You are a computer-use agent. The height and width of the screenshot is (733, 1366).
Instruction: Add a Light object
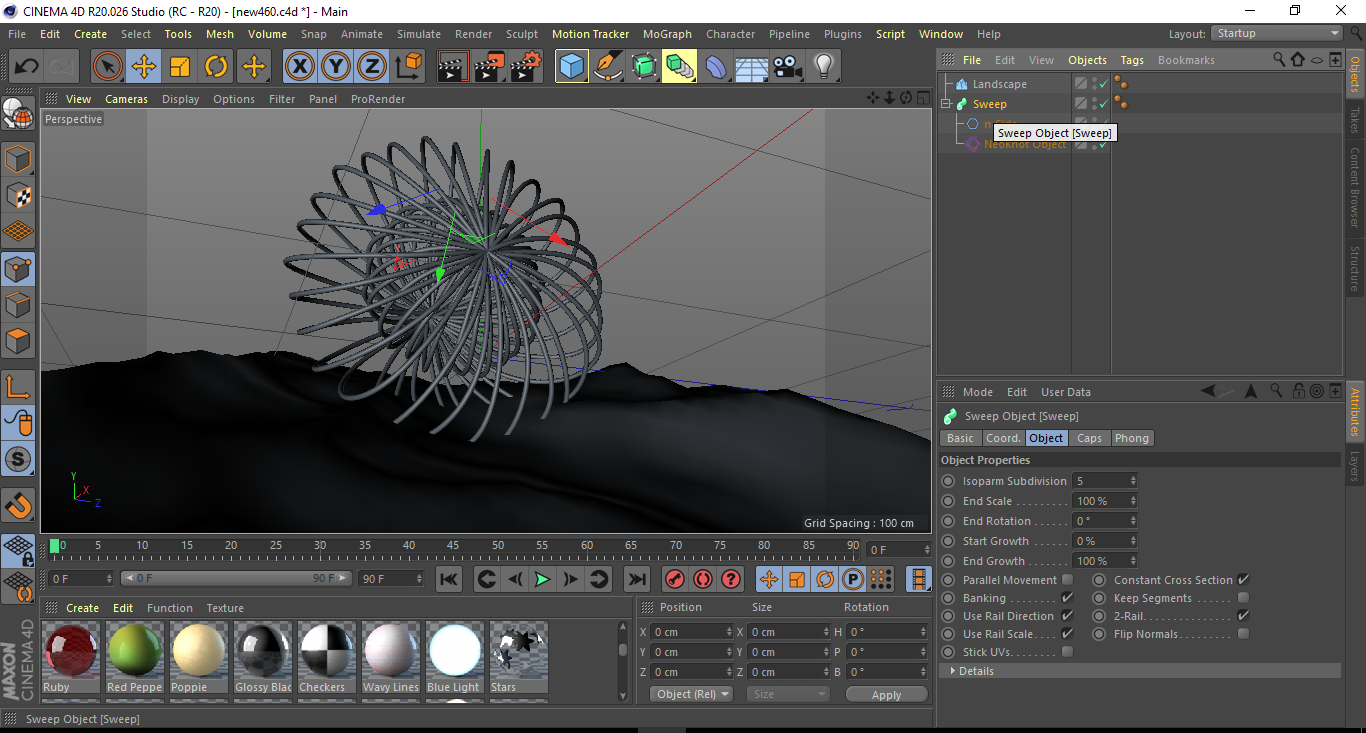(824, 67)
